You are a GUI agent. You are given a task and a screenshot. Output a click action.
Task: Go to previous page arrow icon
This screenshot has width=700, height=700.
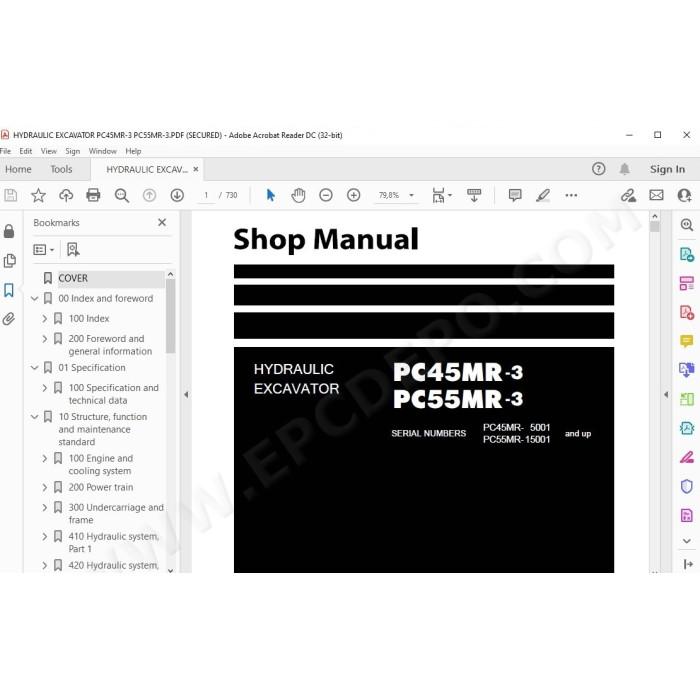click(x=149, y=195)
